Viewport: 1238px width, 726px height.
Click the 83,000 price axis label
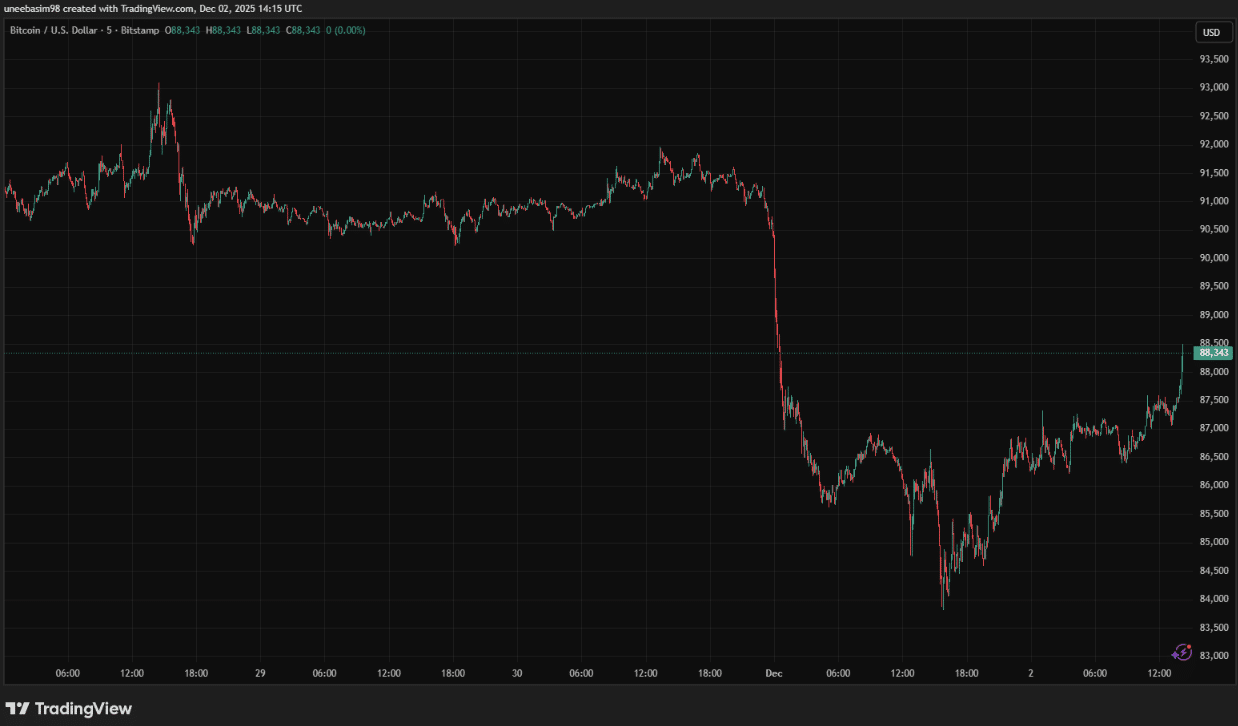1214,656
